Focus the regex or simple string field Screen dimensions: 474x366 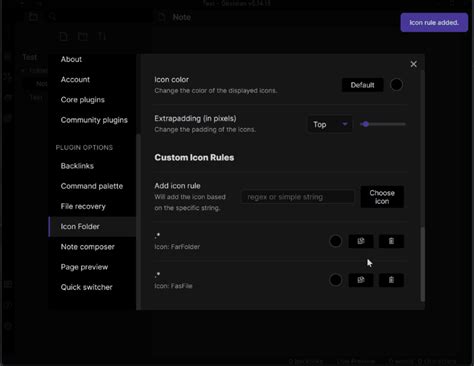pos(298,197)
